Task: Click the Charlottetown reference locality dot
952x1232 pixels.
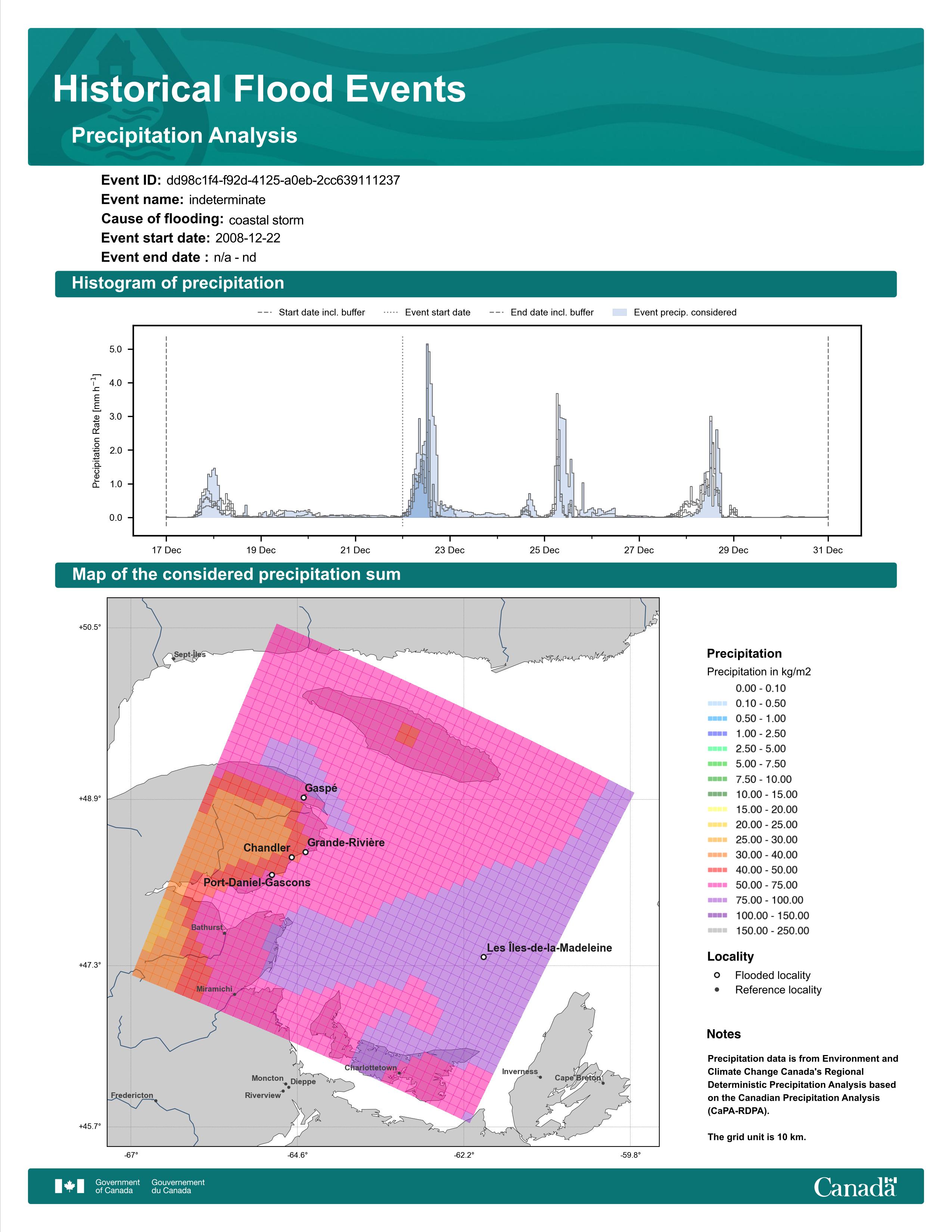Action: pyautogui.click(x=399, y=1073)
